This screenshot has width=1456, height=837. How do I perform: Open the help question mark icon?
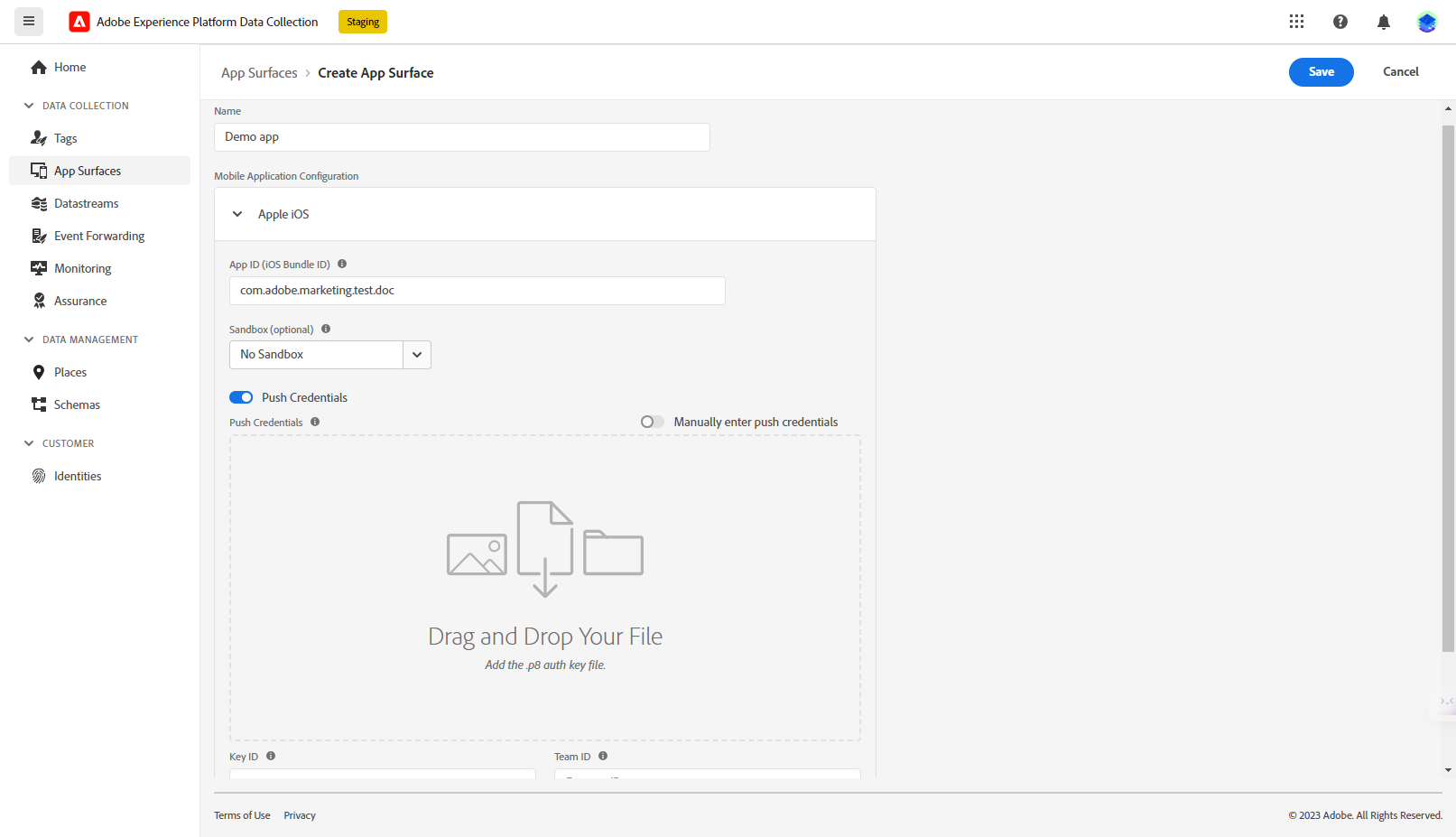click(1340, 22)
